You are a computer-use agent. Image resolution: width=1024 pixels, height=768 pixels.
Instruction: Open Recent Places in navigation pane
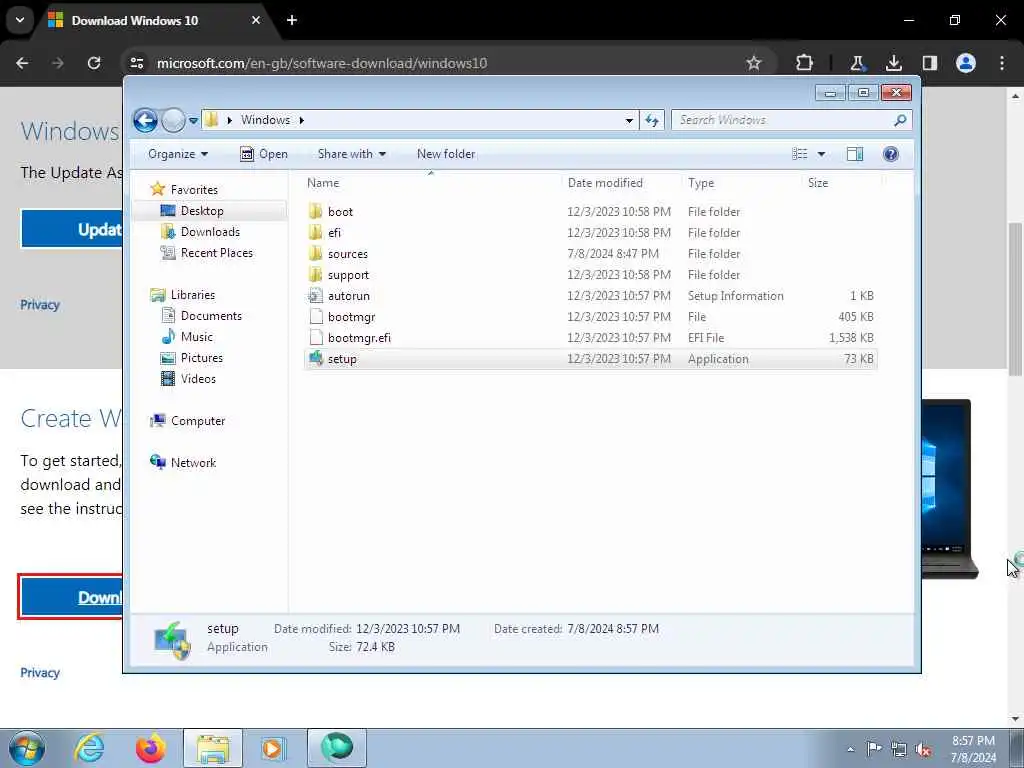pos(216,253)
